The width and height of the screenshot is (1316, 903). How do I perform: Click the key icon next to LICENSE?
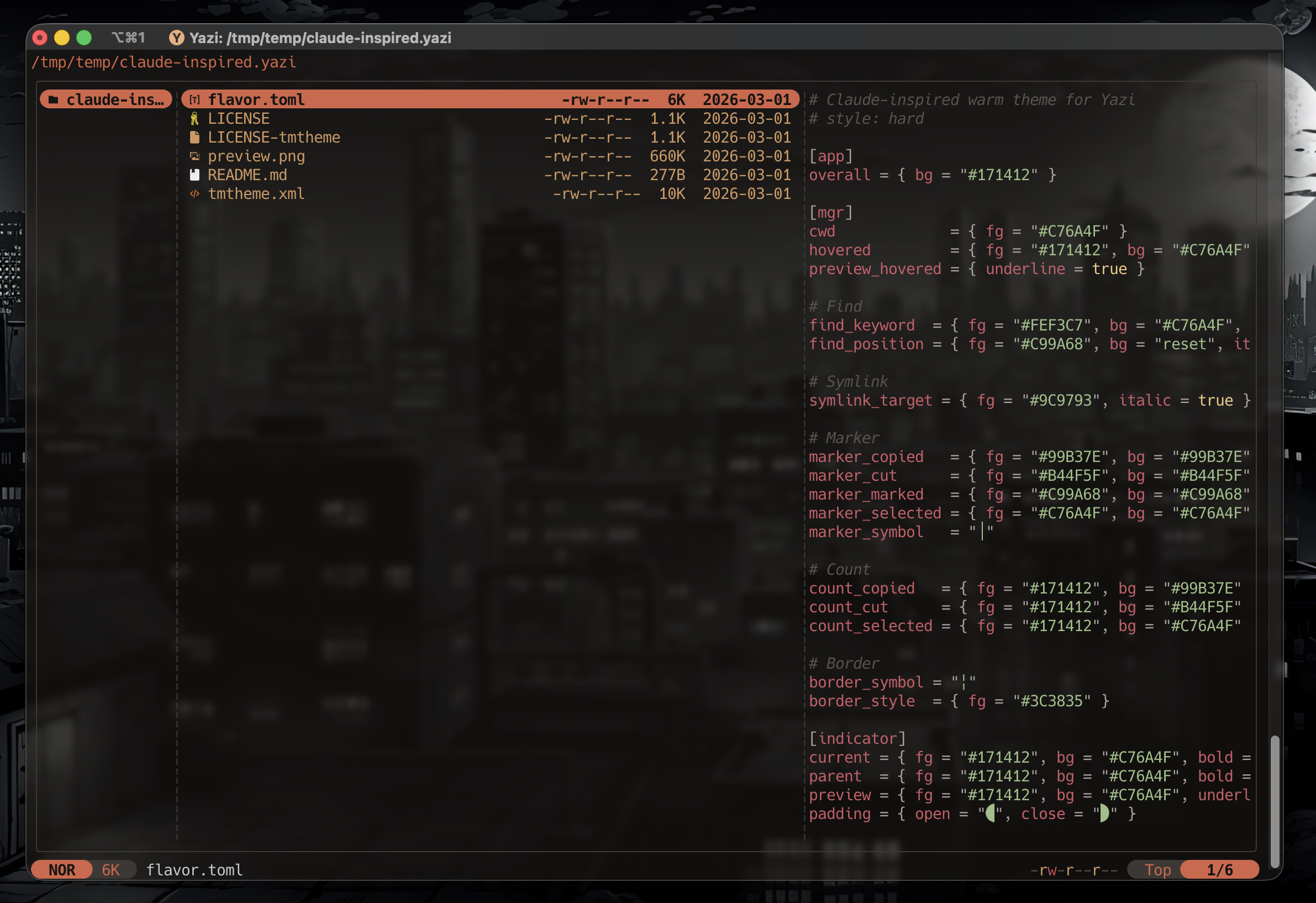(195, 118)
